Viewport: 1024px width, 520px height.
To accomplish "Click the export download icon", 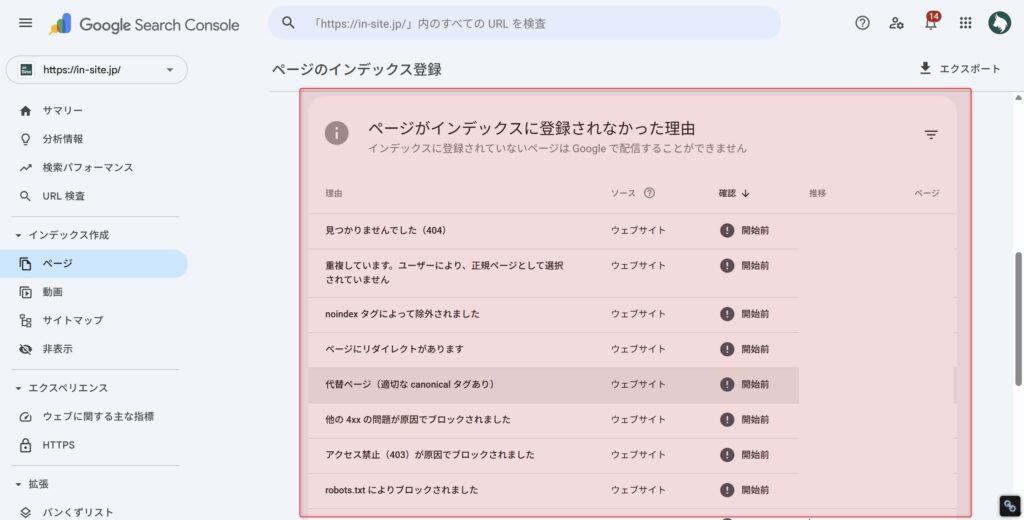I will click(x=925, y=68).
